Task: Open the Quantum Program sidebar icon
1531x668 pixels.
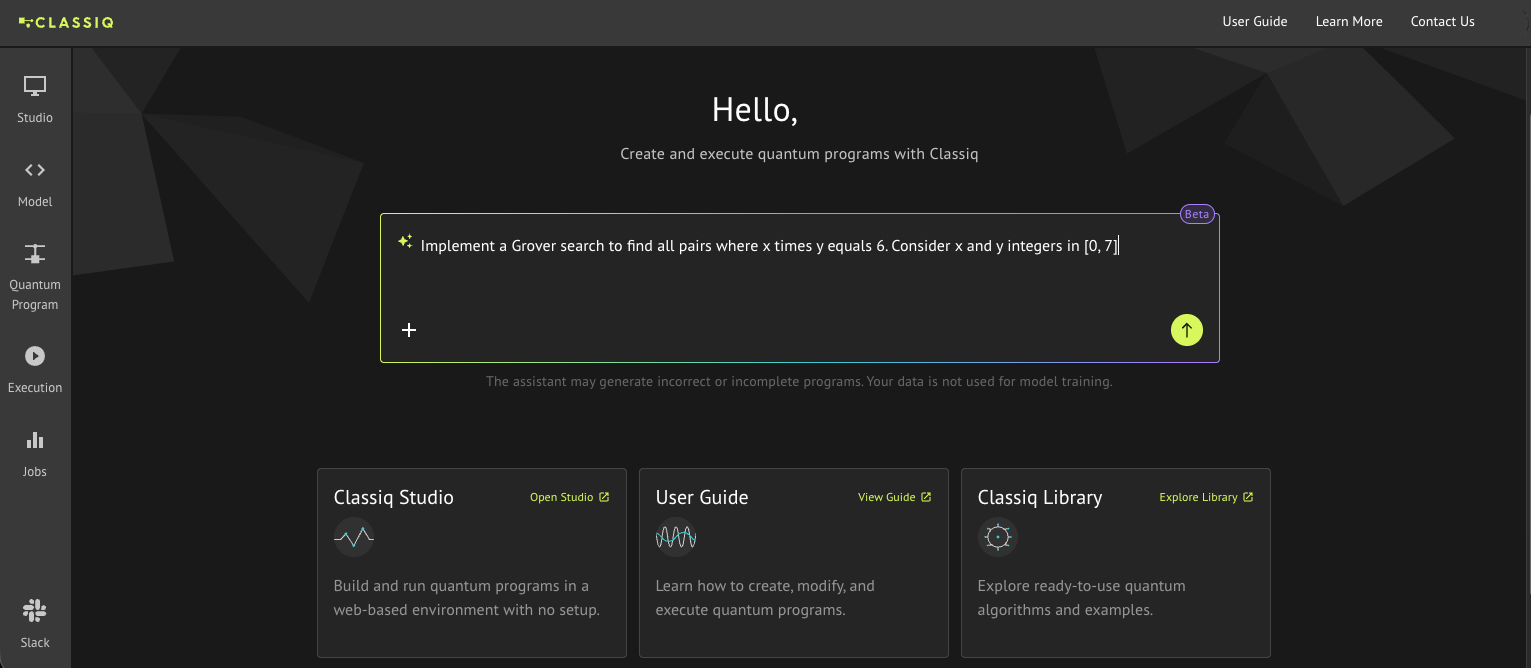Action: click(35, 254)
